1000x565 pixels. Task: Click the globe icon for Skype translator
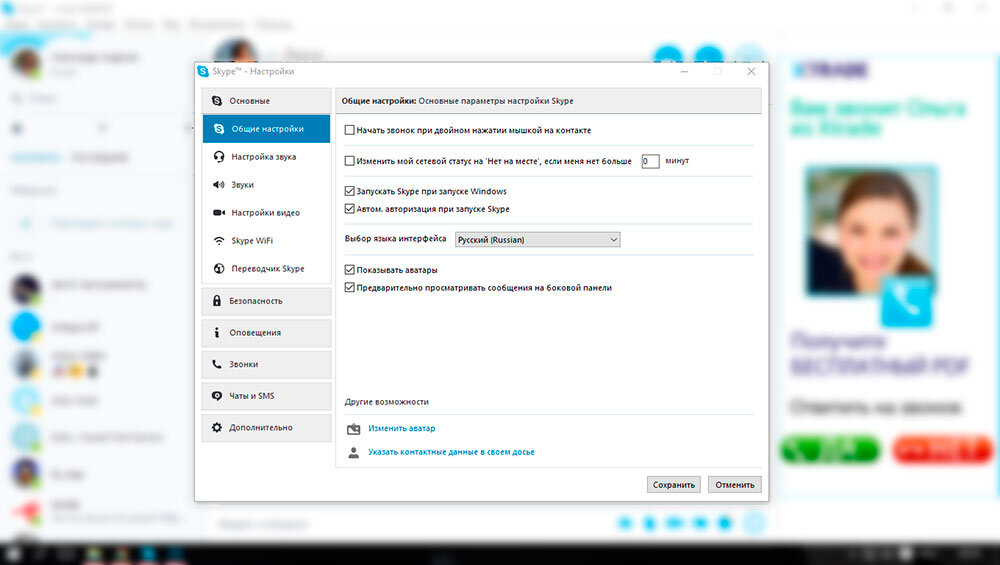219,269
